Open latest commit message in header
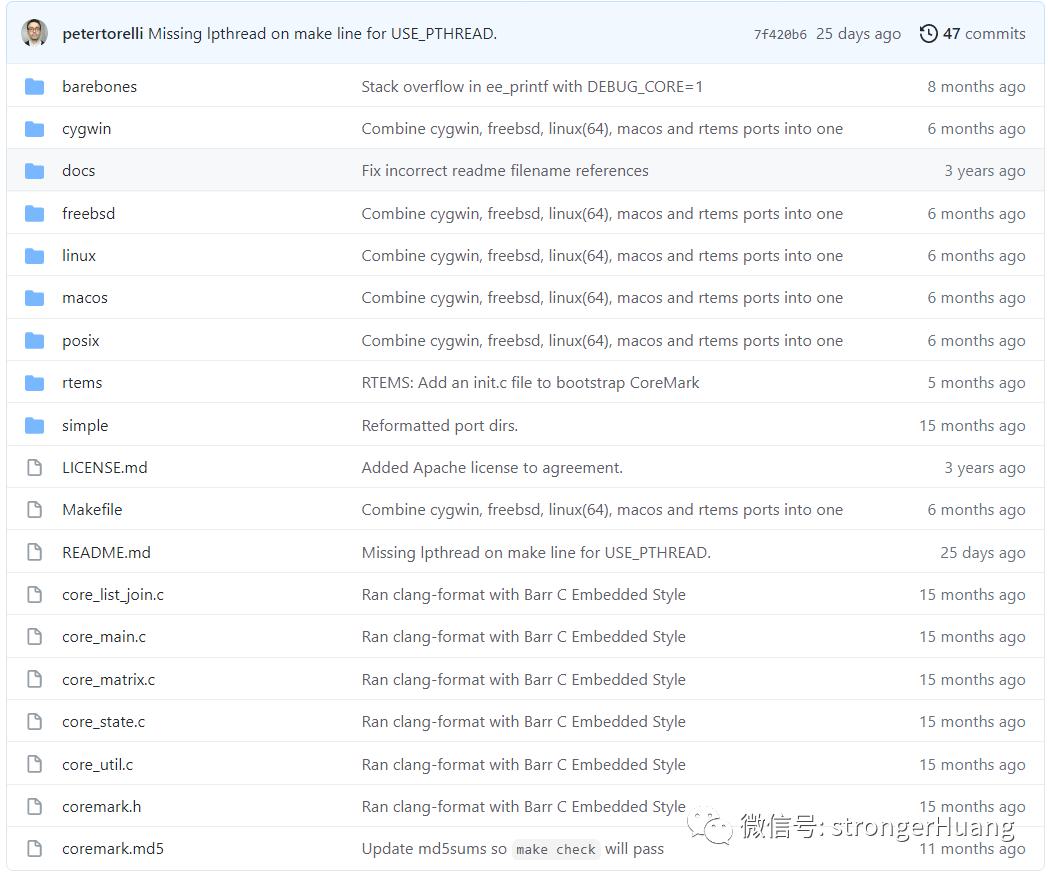Image resolution: width=1048 pixels, height=875 pixels. 322,33
